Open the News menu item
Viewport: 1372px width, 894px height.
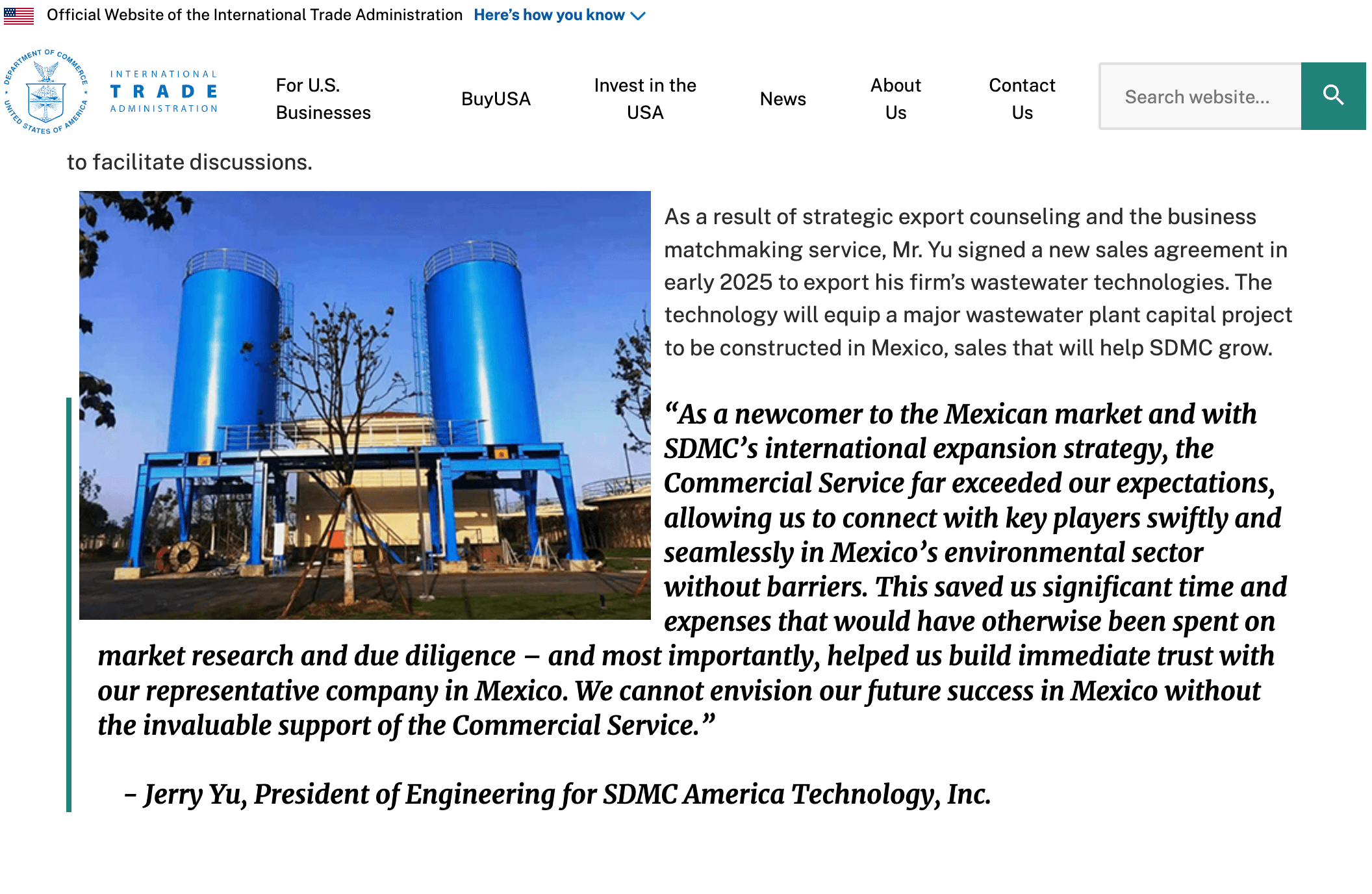click(783, 99)
